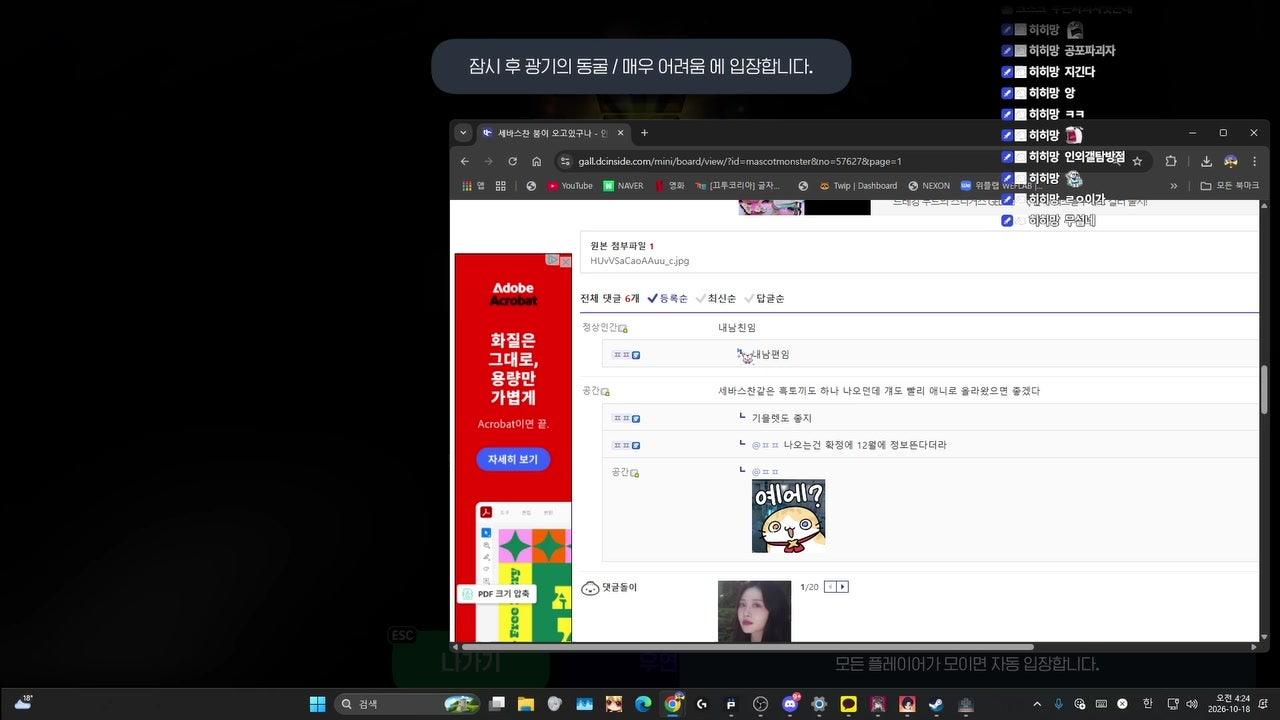The image size is (1280, 720).
Task: Open Chrome downloads
Action: coord(1206,161)
